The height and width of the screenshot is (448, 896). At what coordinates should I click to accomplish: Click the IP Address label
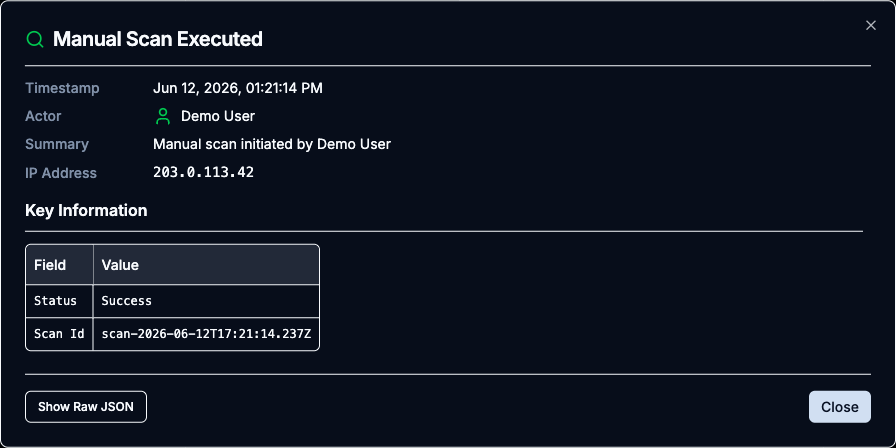point(61,173)
